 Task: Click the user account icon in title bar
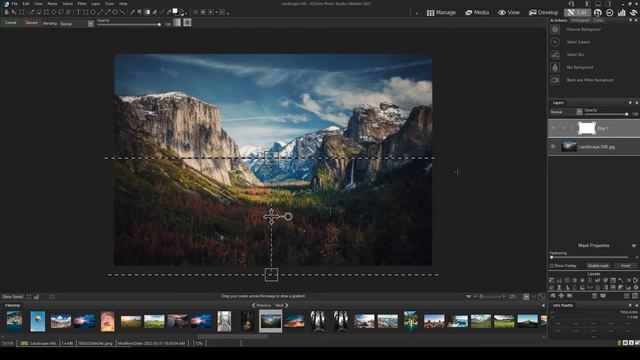(x=571, y=4)
